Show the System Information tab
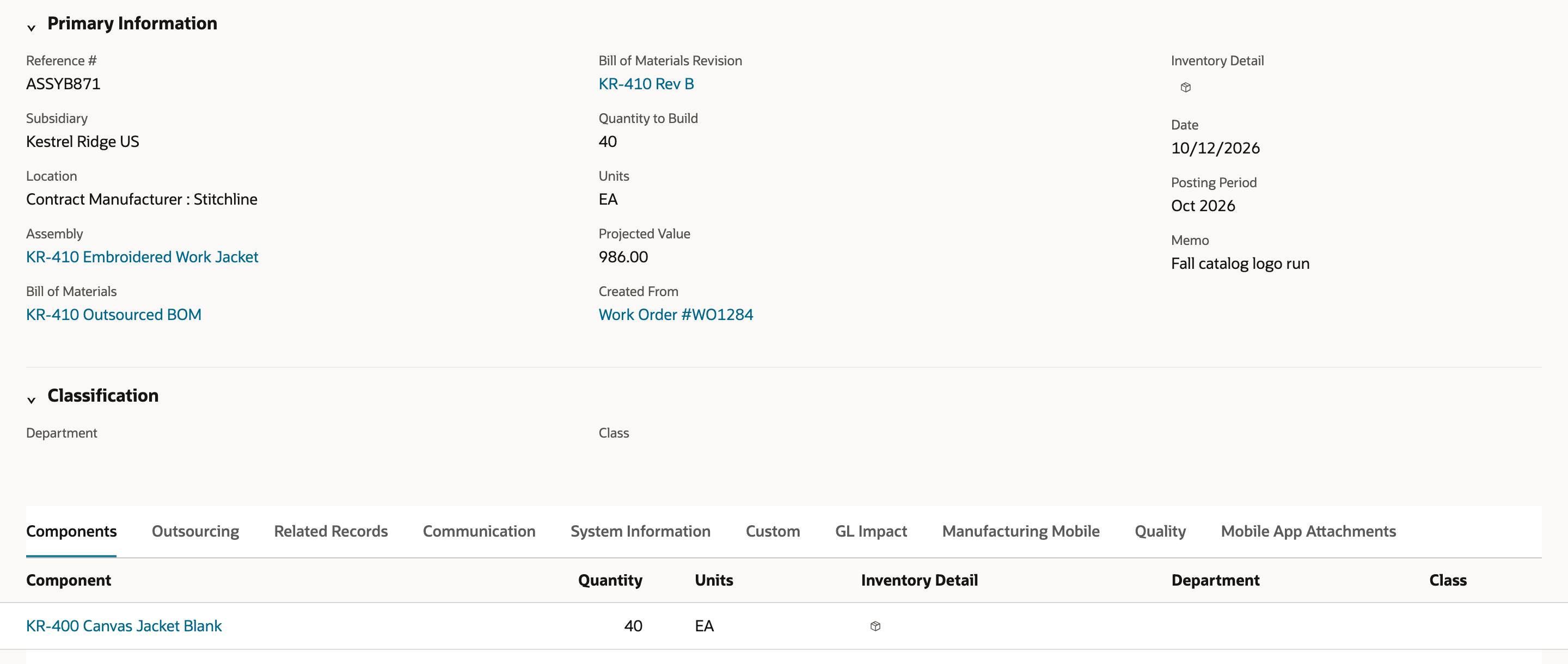The height and width of the screenshot is (664, 1568). point(640,531)
